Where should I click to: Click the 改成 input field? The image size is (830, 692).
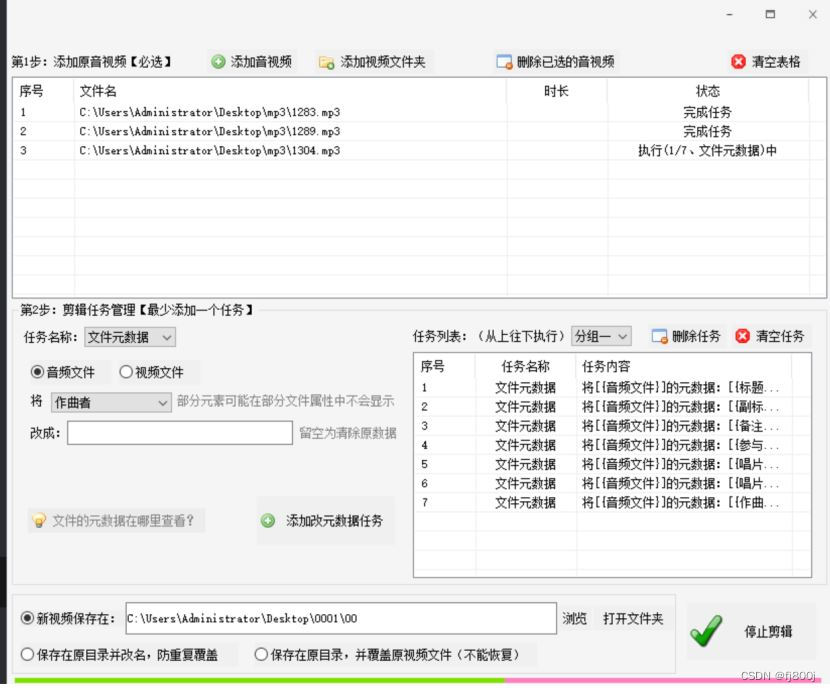[x=180, y=433]
